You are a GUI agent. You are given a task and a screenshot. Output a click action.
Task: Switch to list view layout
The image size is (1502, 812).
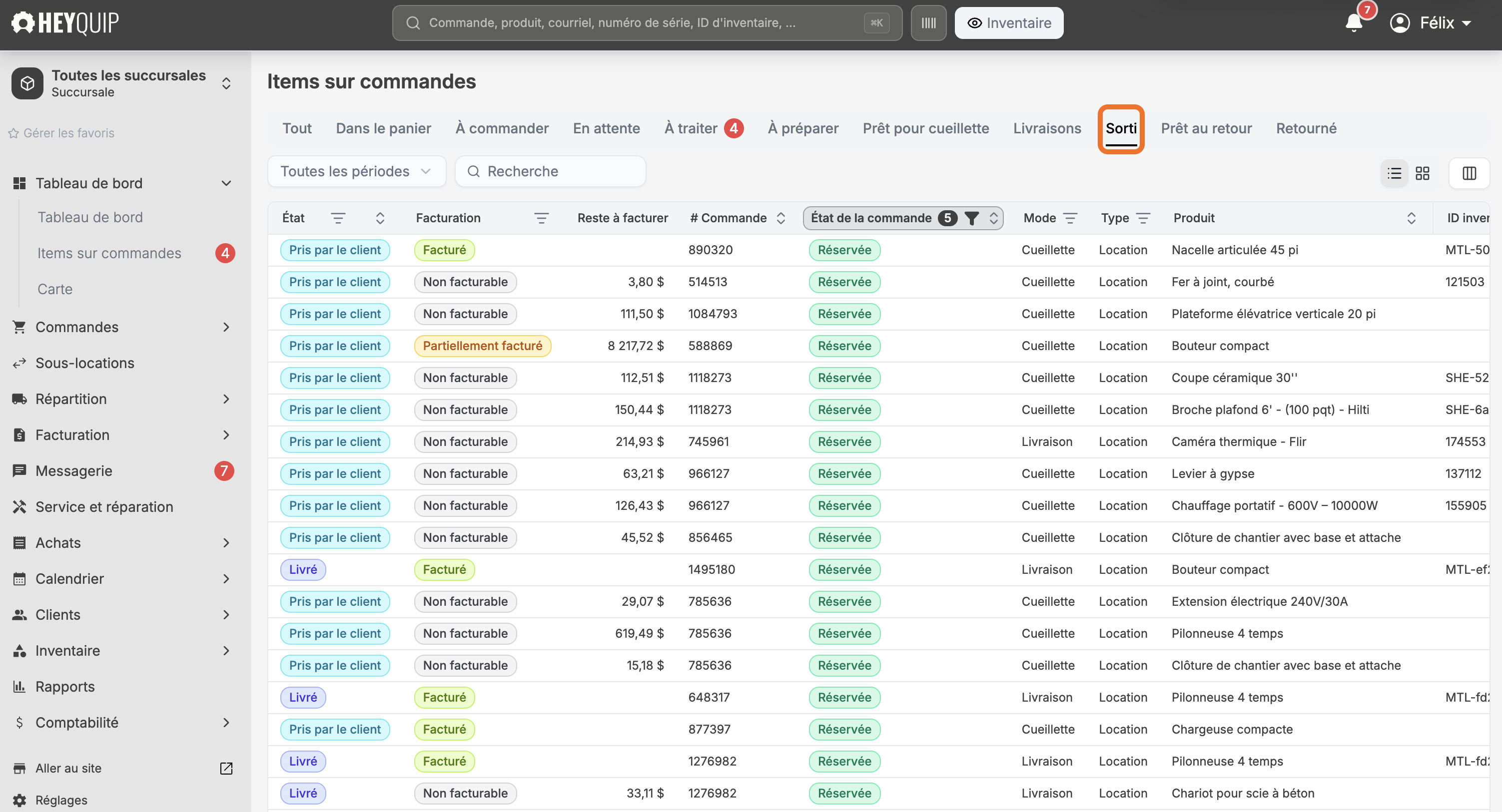click(x=1394, y=173)
